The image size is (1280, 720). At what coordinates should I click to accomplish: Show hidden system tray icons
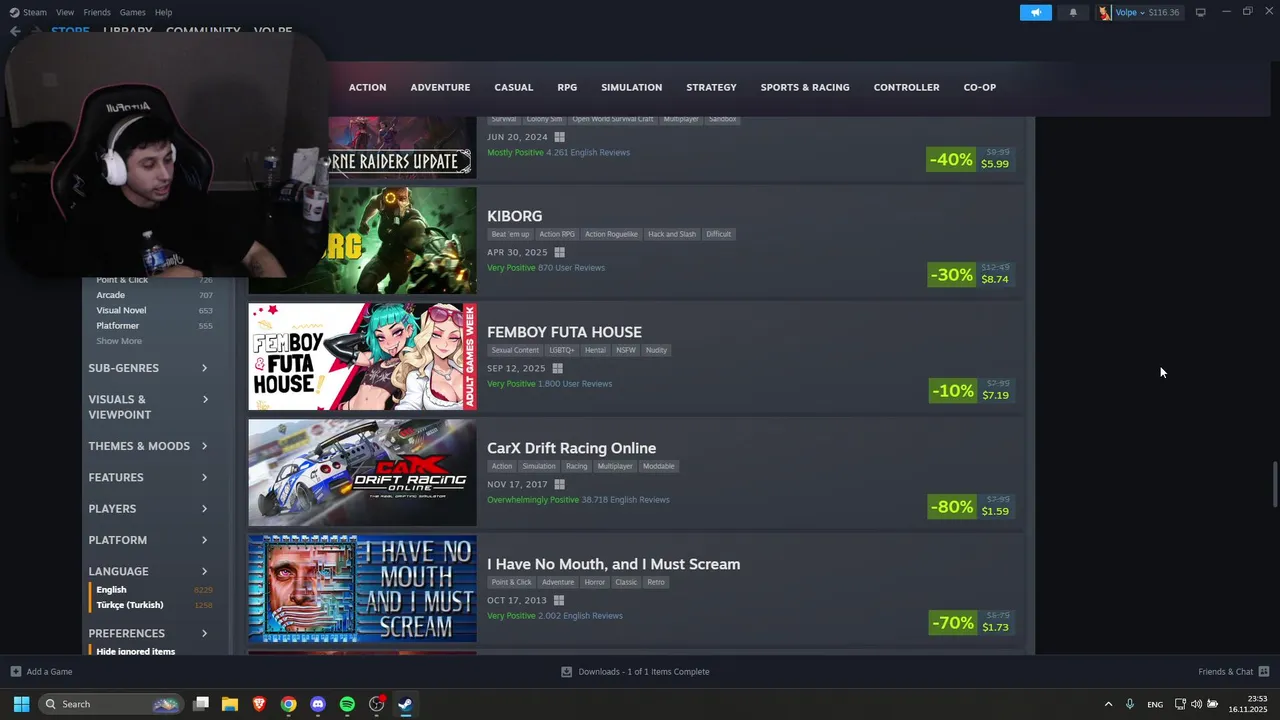click(1108, 704)
